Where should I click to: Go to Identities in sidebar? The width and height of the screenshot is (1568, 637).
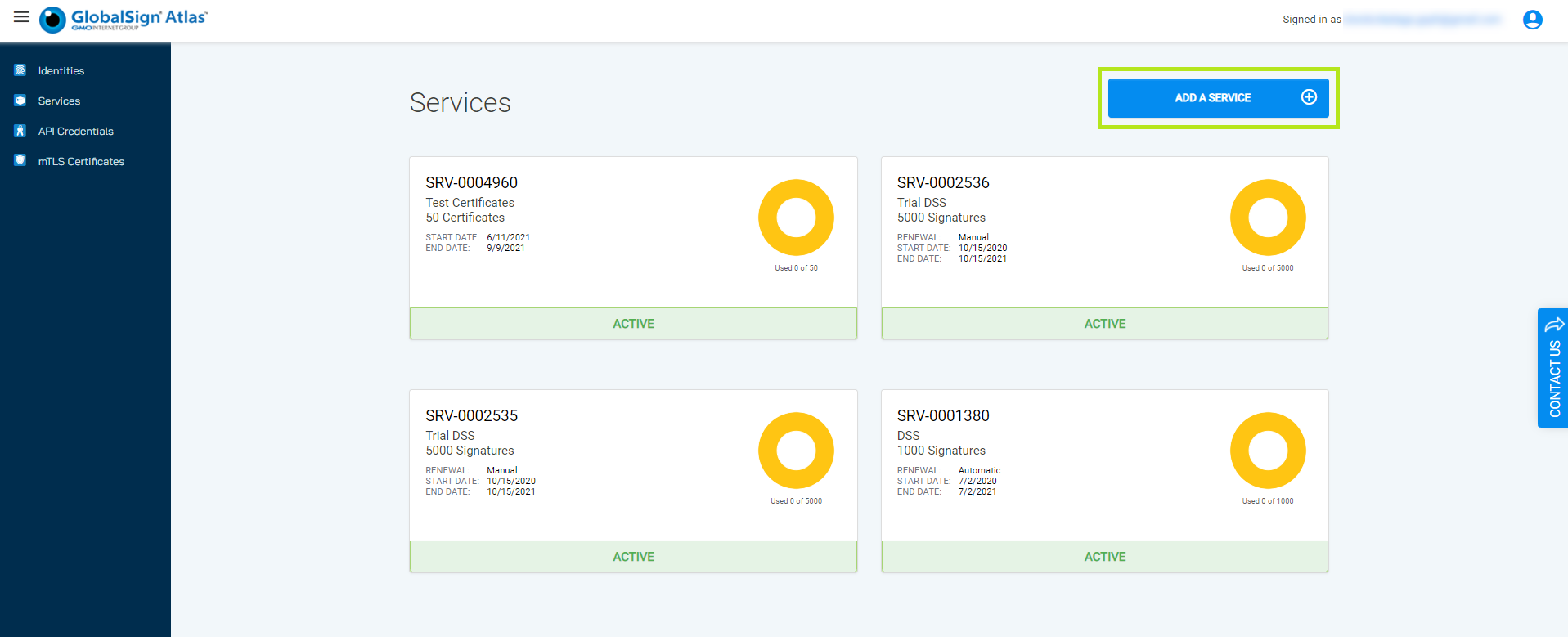61,71
